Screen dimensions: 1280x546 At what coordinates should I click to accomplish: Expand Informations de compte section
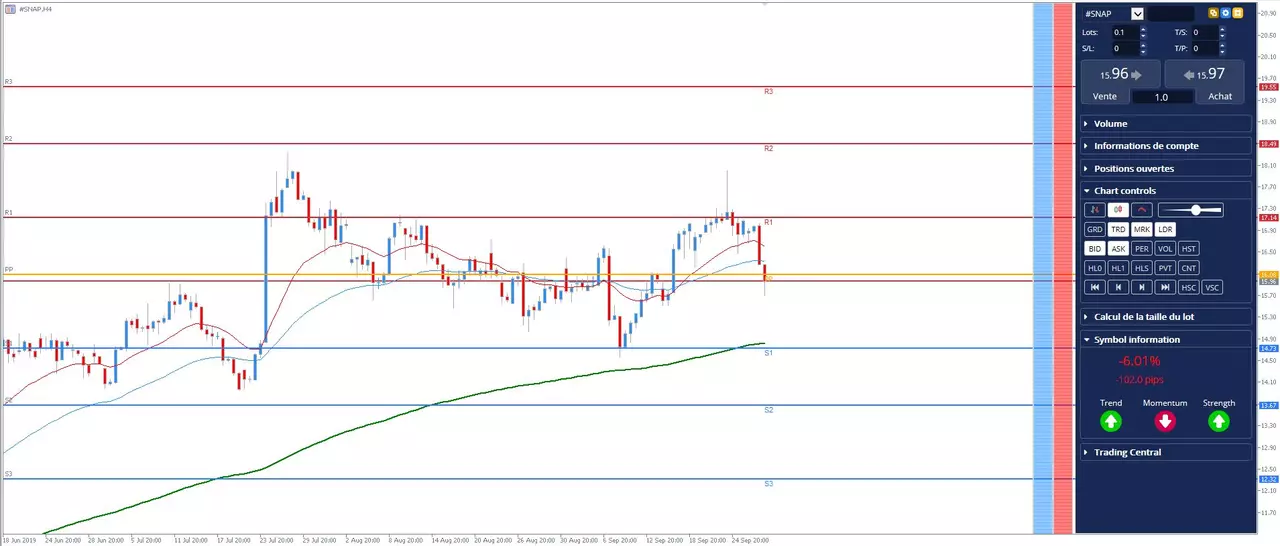1166,146
